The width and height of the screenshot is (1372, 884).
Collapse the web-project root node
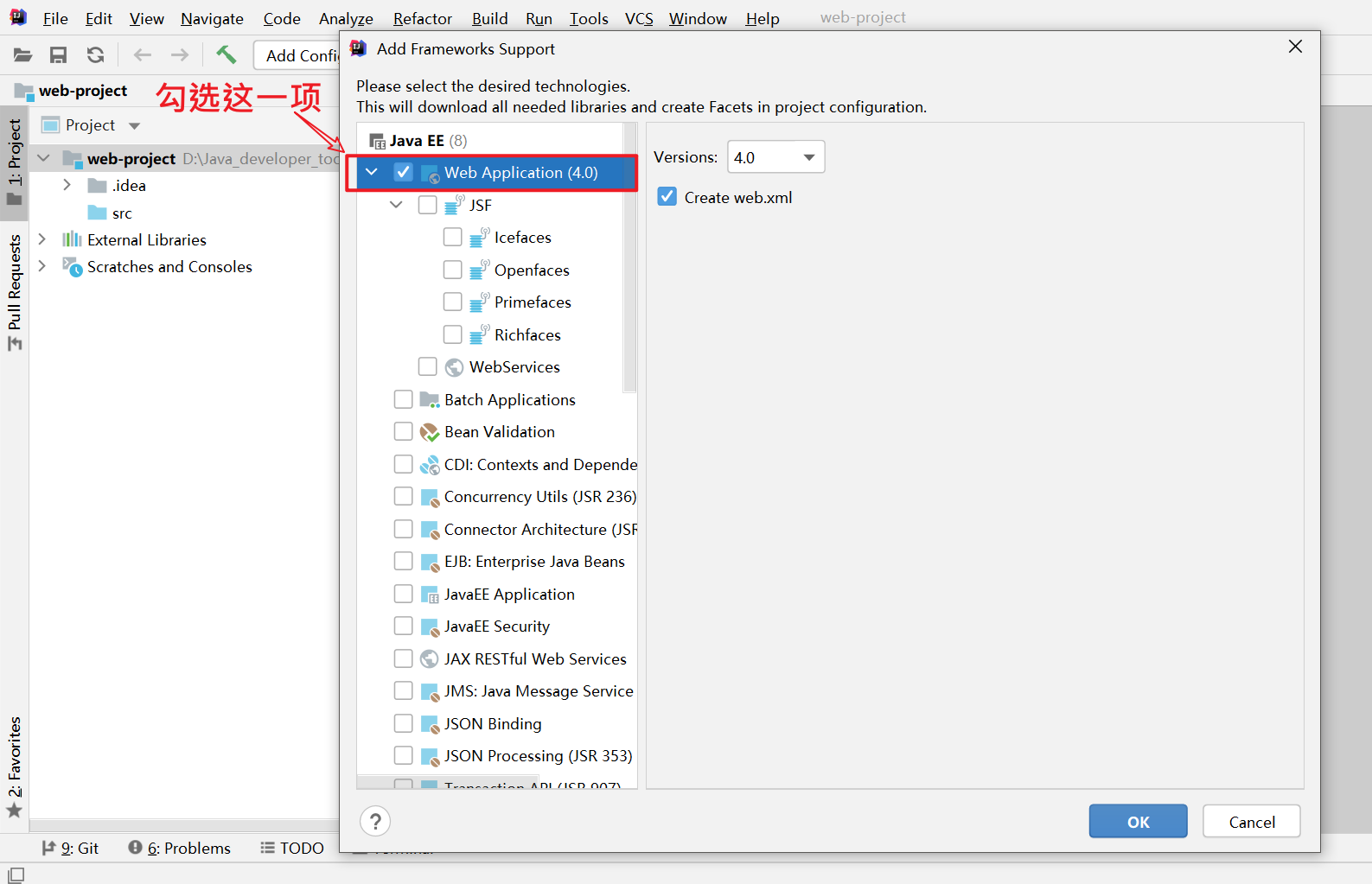[43, 158]
